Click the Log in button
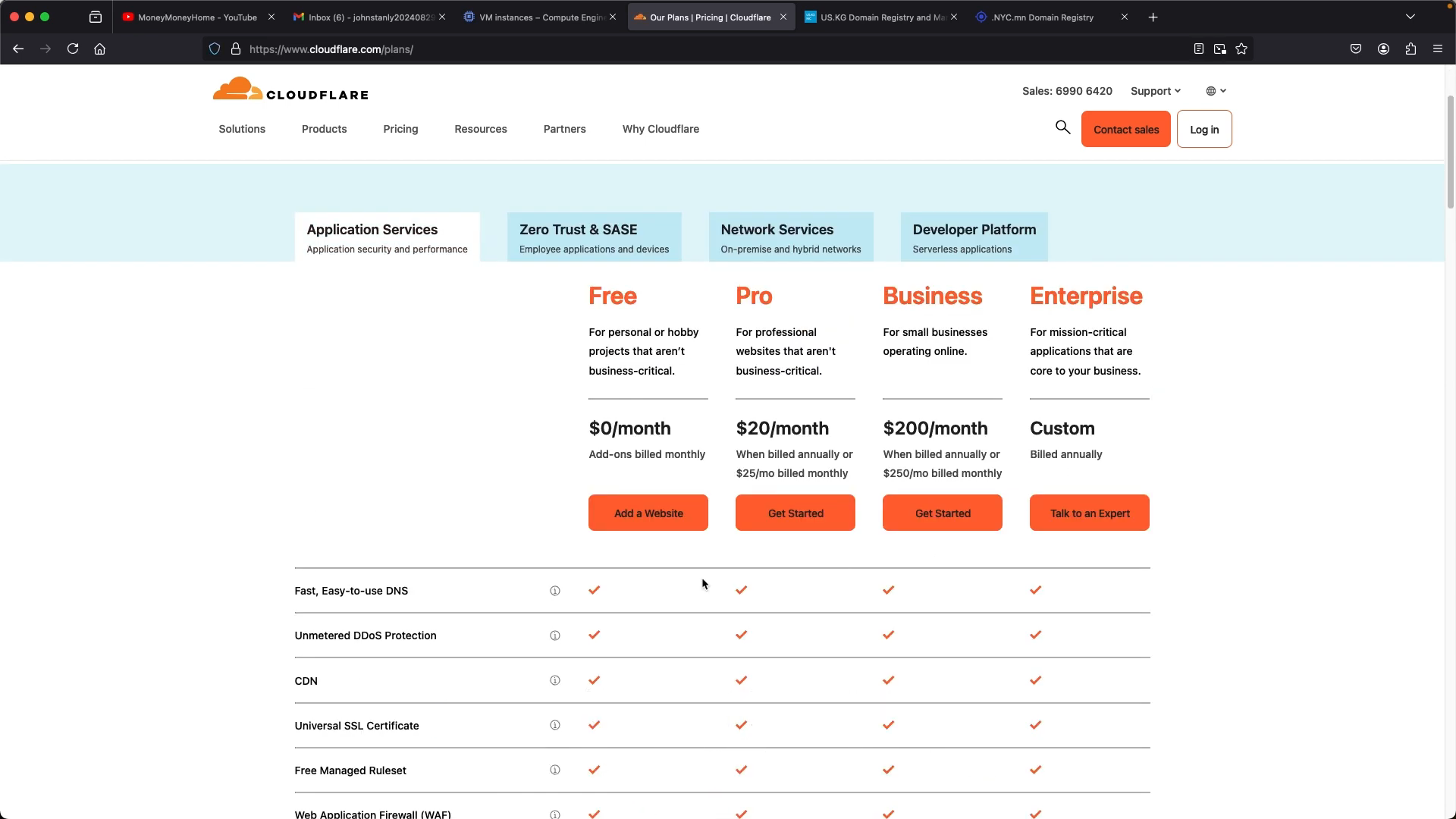 click(x=1204, y=129)
